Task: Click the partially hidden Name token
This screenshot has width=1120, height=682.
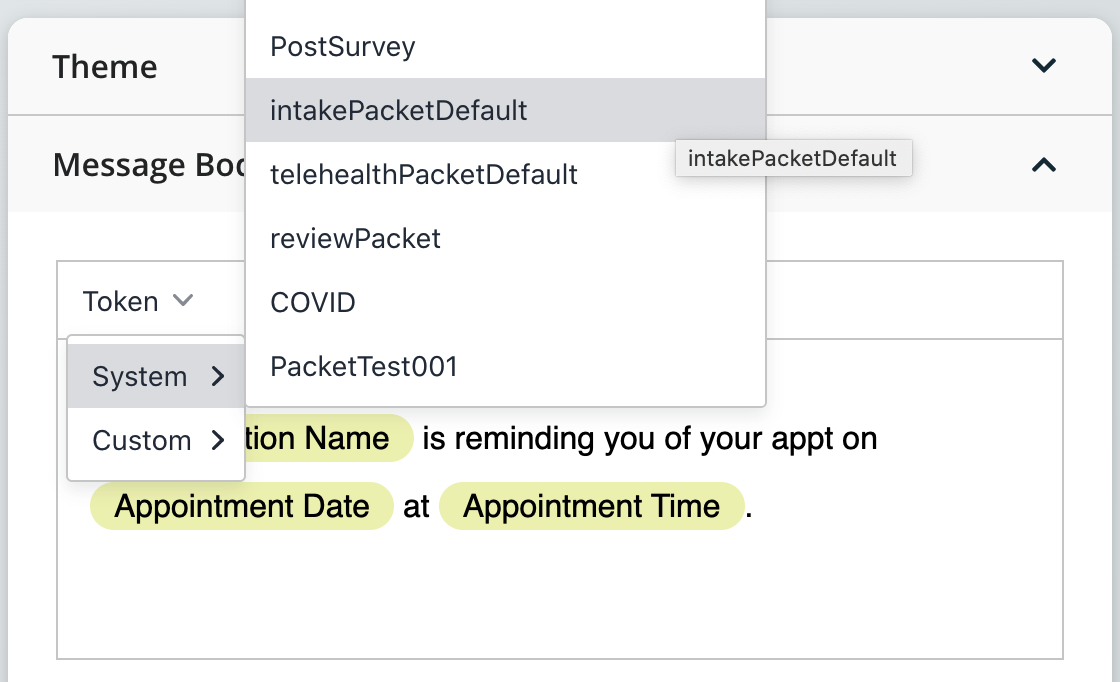Action: coord(329,438)
